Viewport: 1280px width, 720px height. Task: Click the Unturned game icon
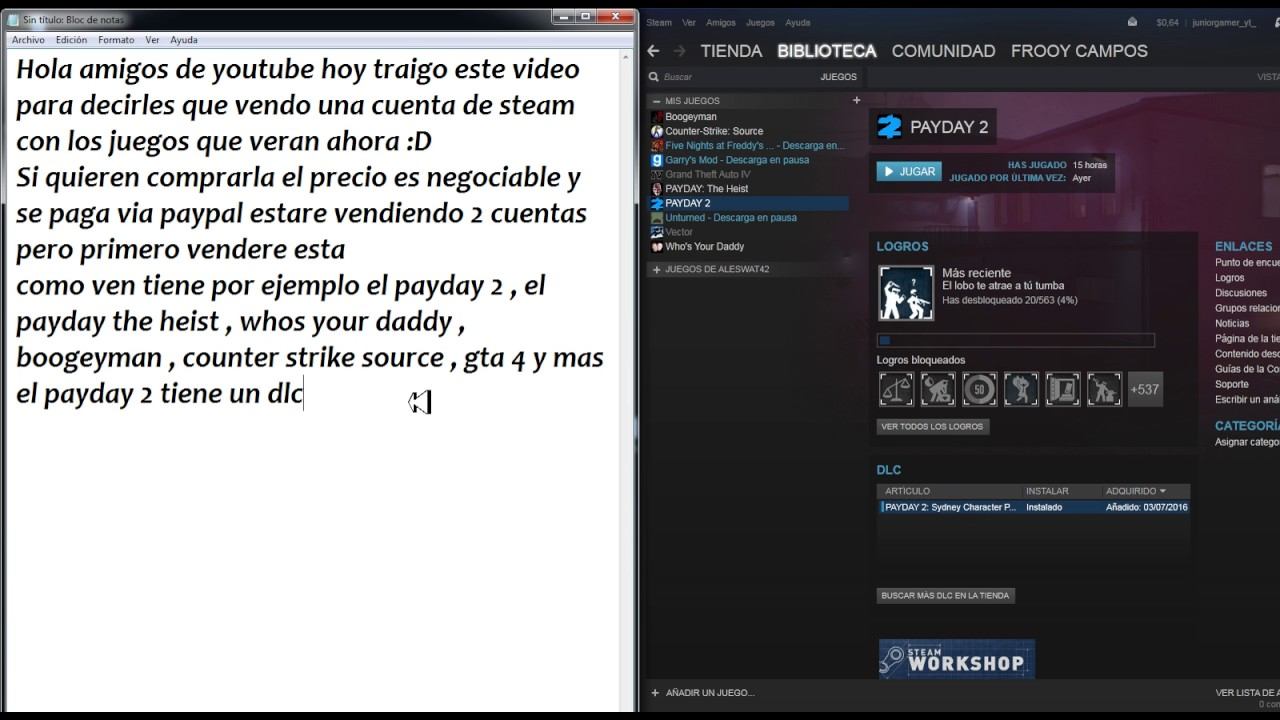point(657,217)
